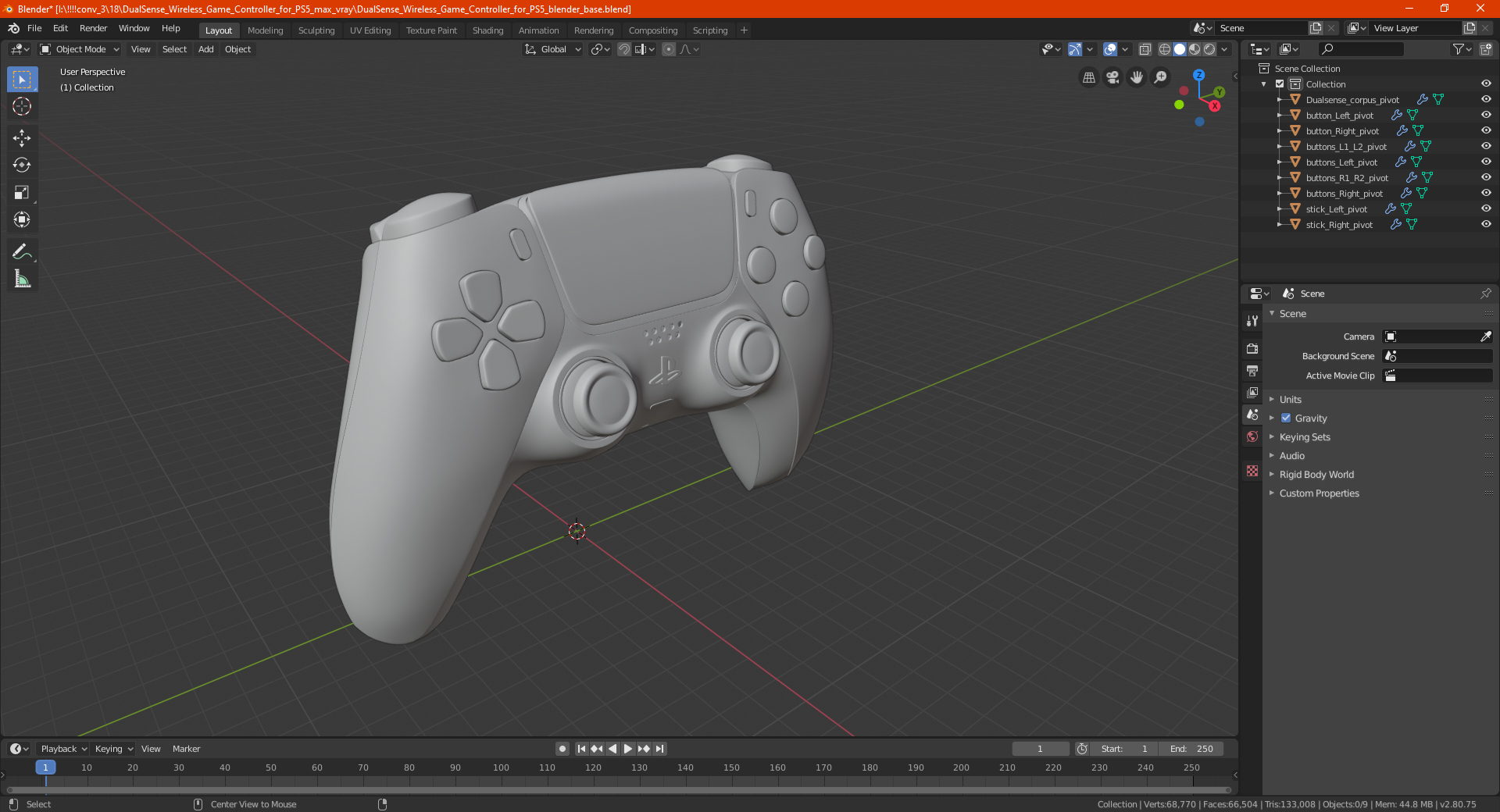This screenshot has width=1500, height=812.
Task: Open the Keying dropdown in timeline
Action: [x=113, y=749]
